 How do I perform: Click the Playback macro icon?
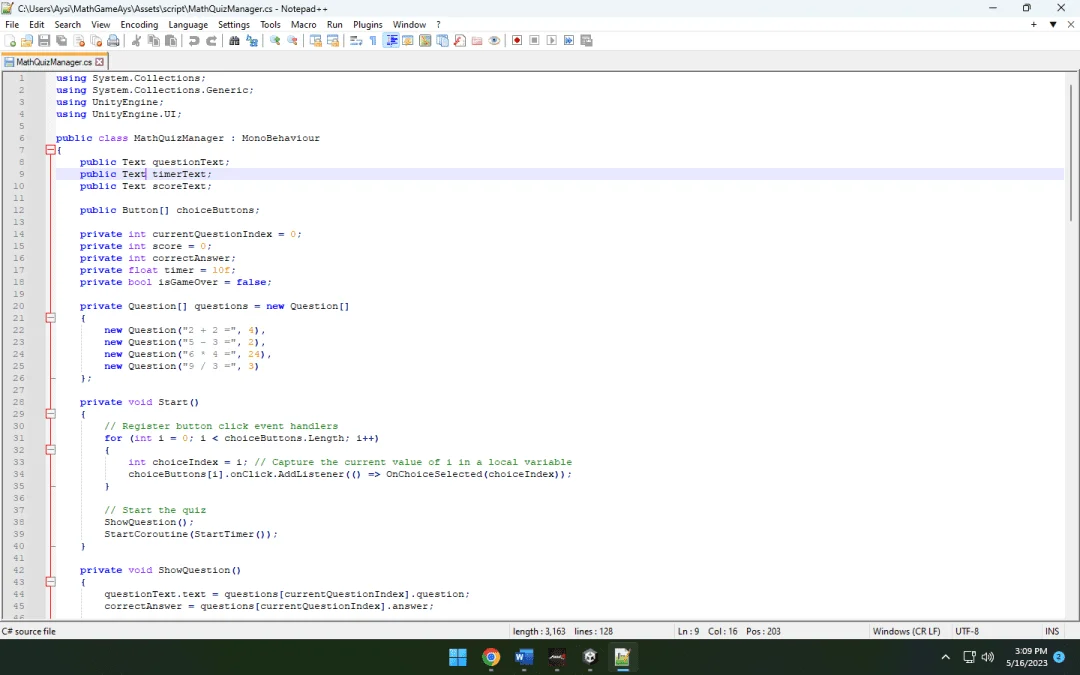(551, 41)
